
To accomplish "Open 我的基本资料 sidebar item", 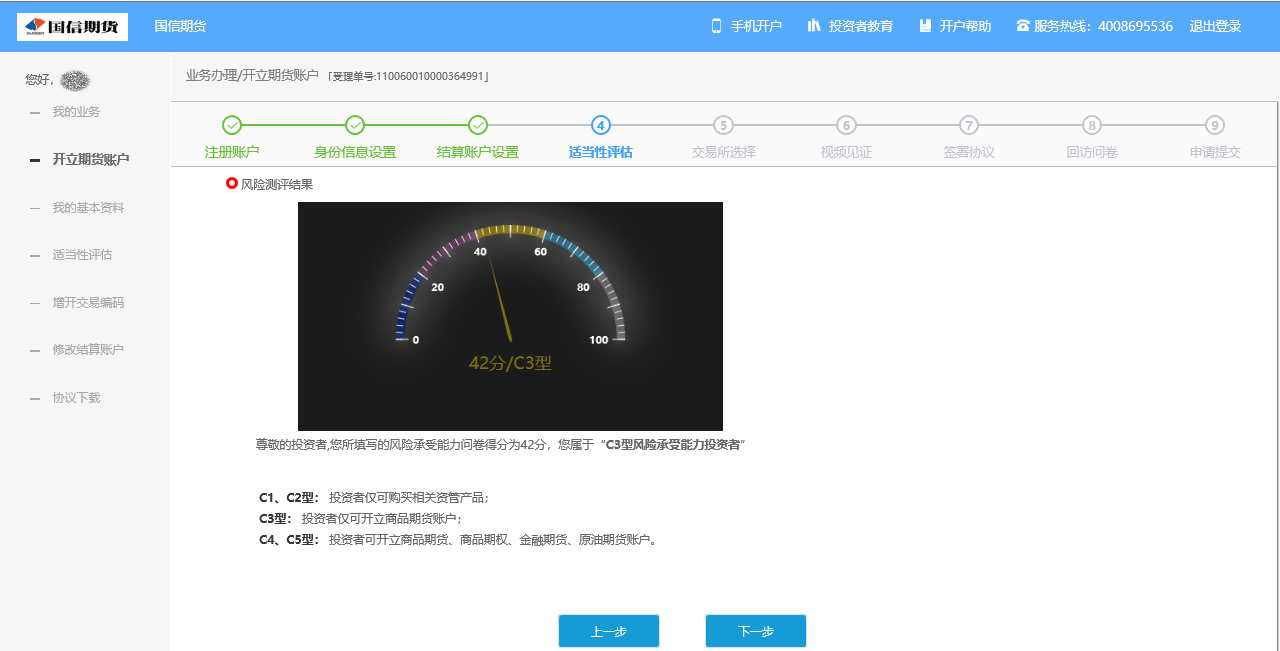I will click(88, 208).
